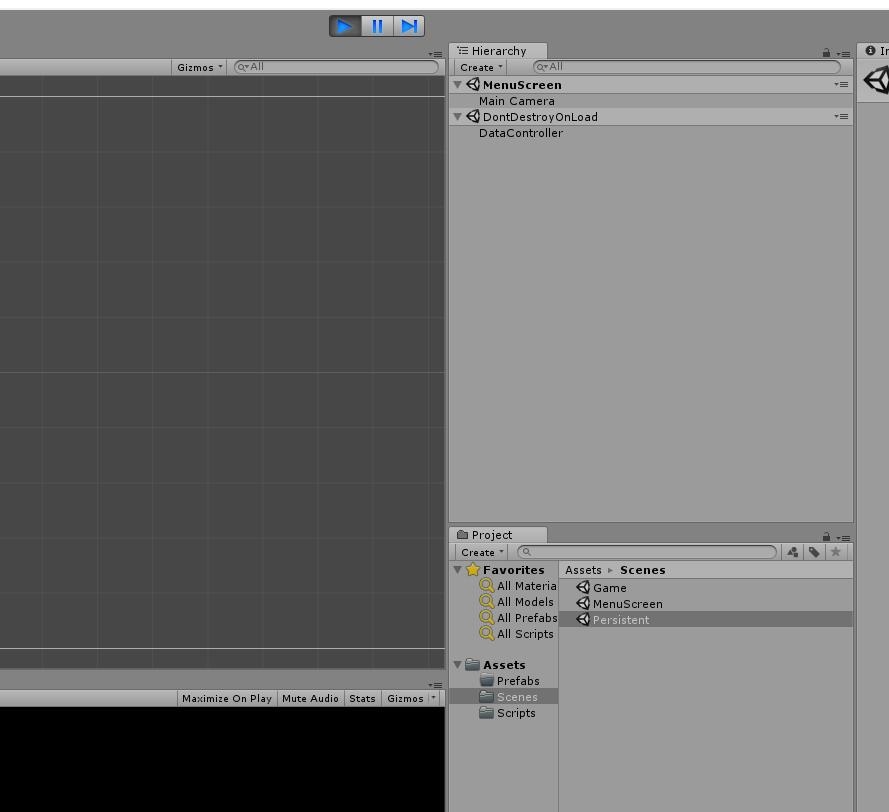Open the Scene view panel options menu
The width and height of the screenshot is (889, 812).
point(435,54)
